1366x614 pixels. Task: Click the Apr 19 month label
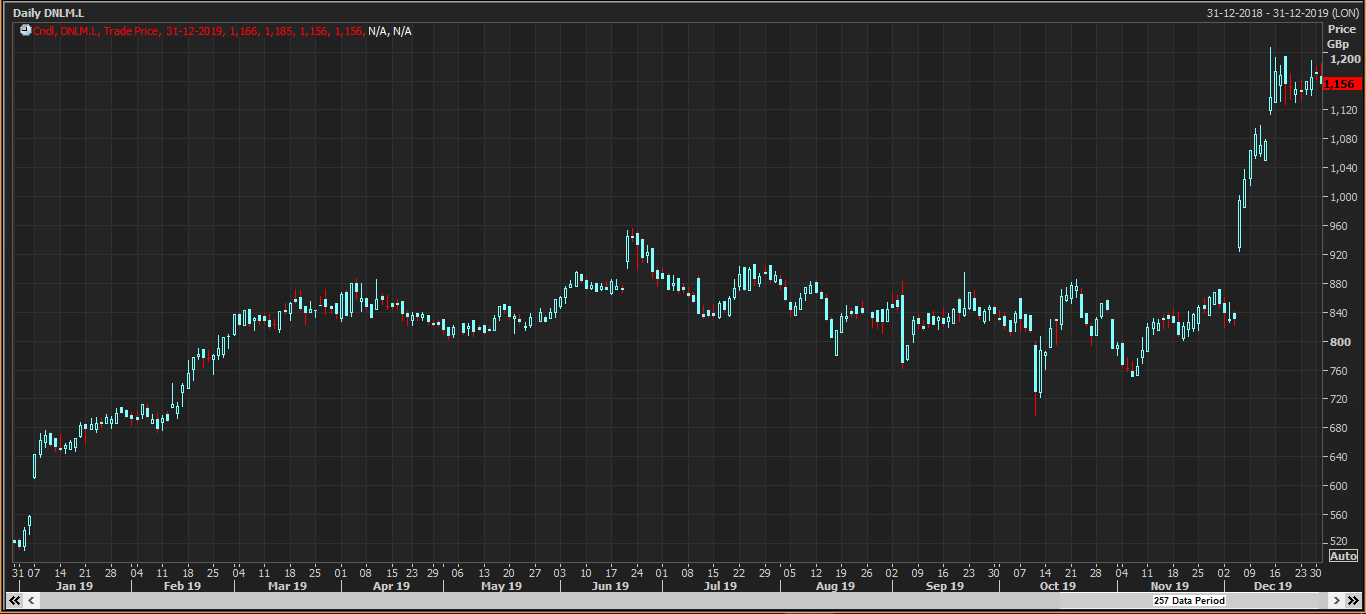(392, 586)
